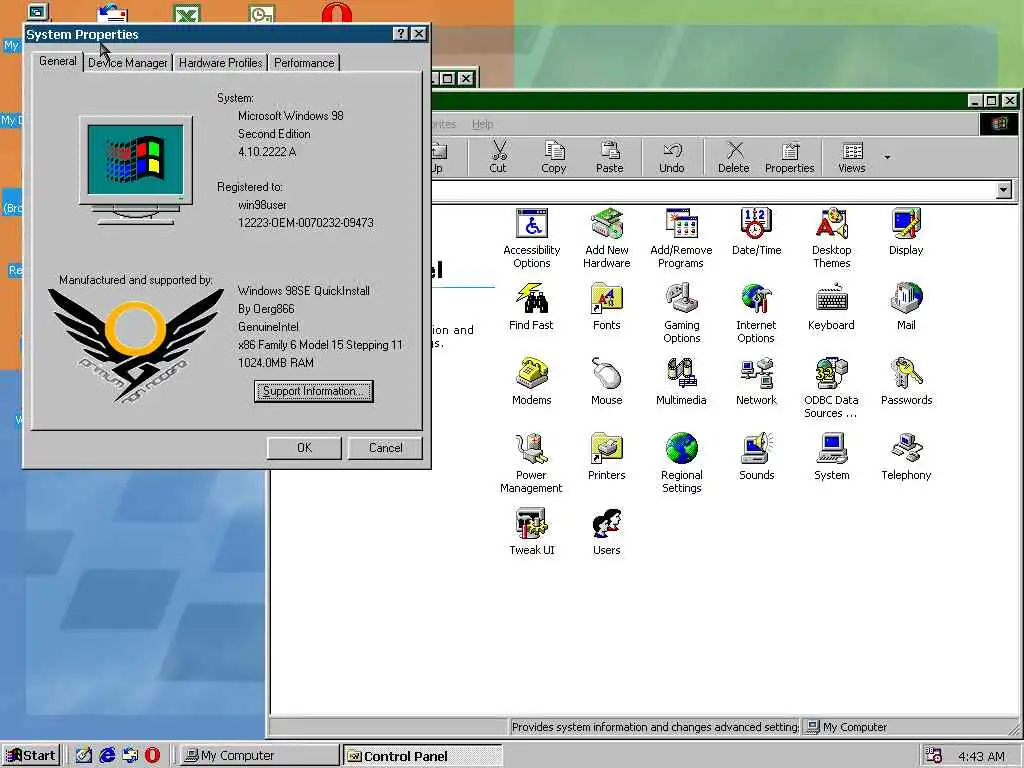Launch Opera from Quick Launch bar

click(152, 756)
